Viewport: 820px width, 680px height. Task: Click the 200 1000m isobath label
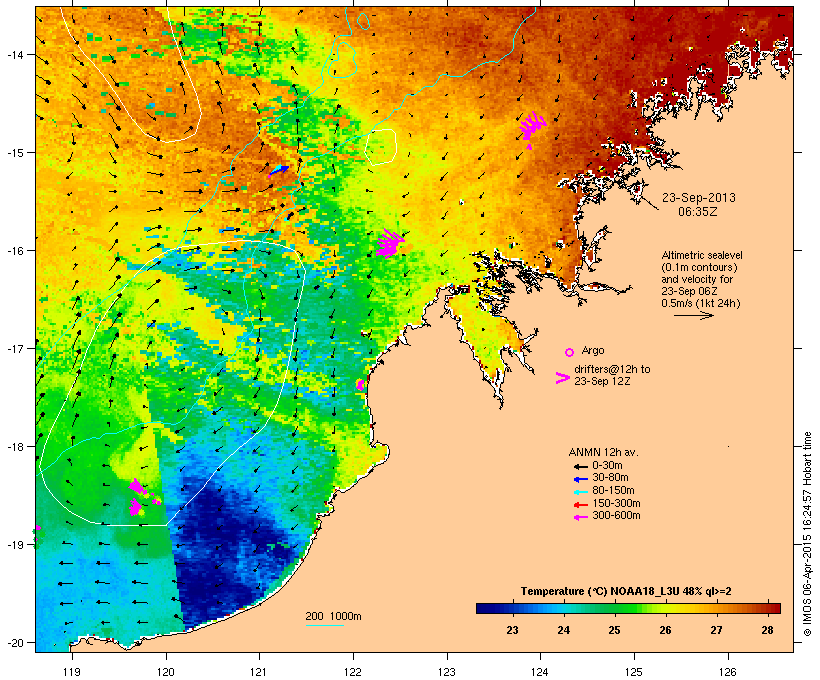tap(333, 616)
